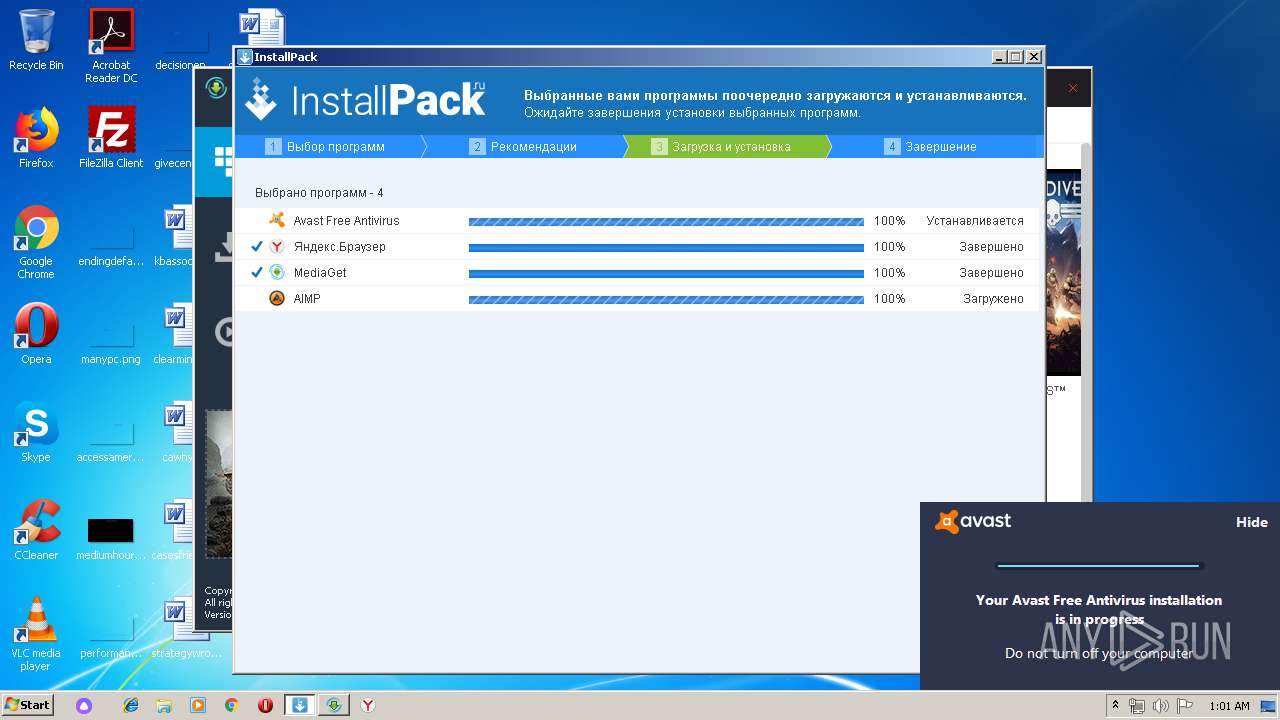The image size is (1280, 720).
Task: Select the Word document icon at desktop top
Action: click(x=262, y=28)
